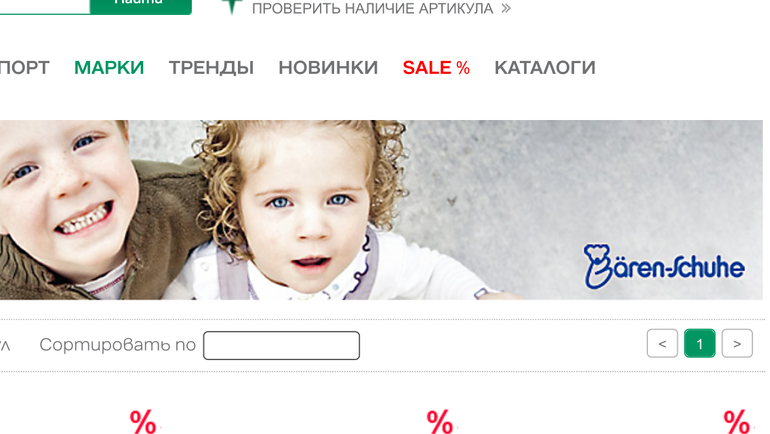Open the МАРКИ menu item

pos(109,68)
